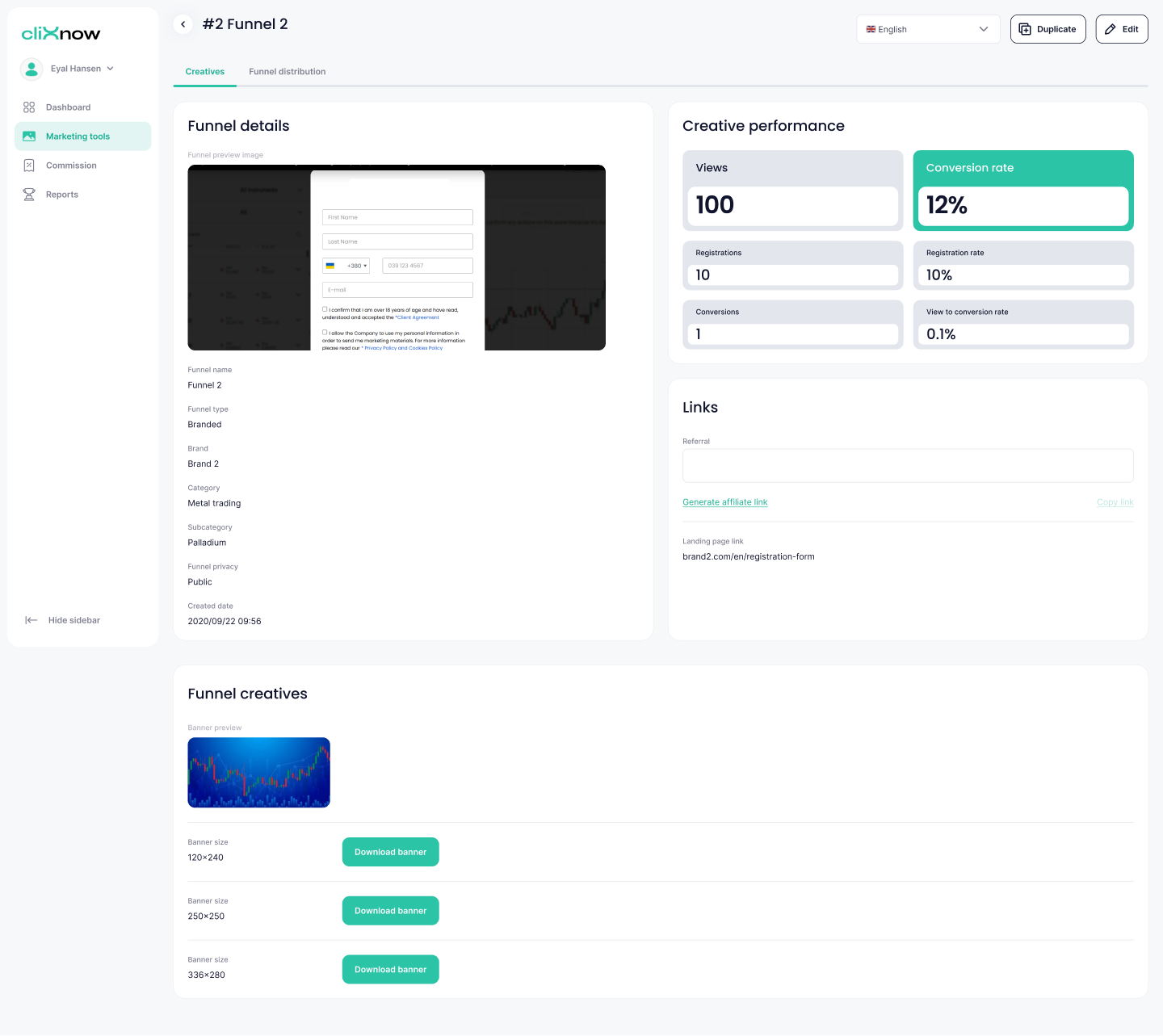Open the banner preview thumbnail

point(259,772)
